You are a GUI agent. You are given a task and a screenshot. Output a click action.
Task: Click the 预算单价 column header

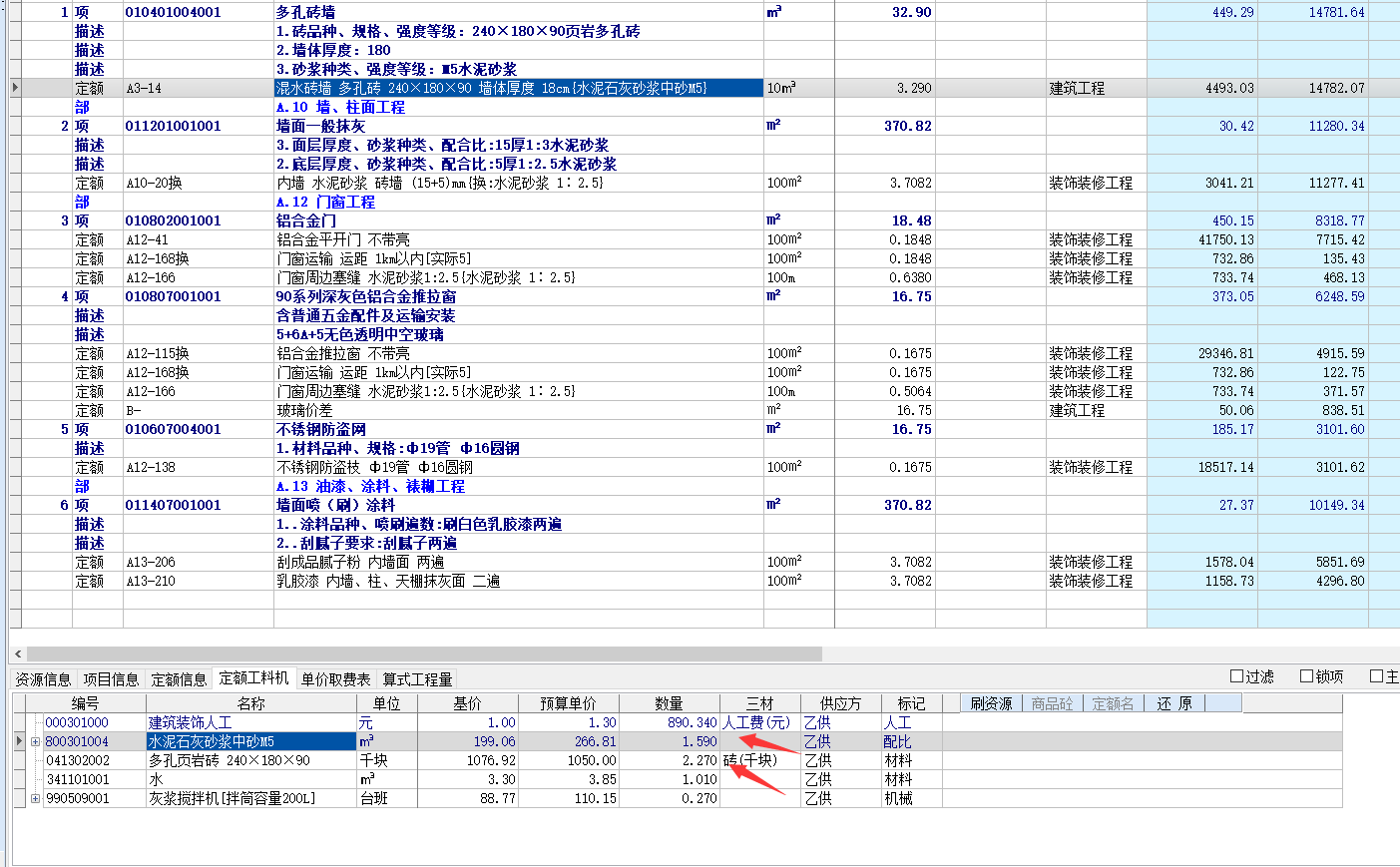(x=568, y=703)
